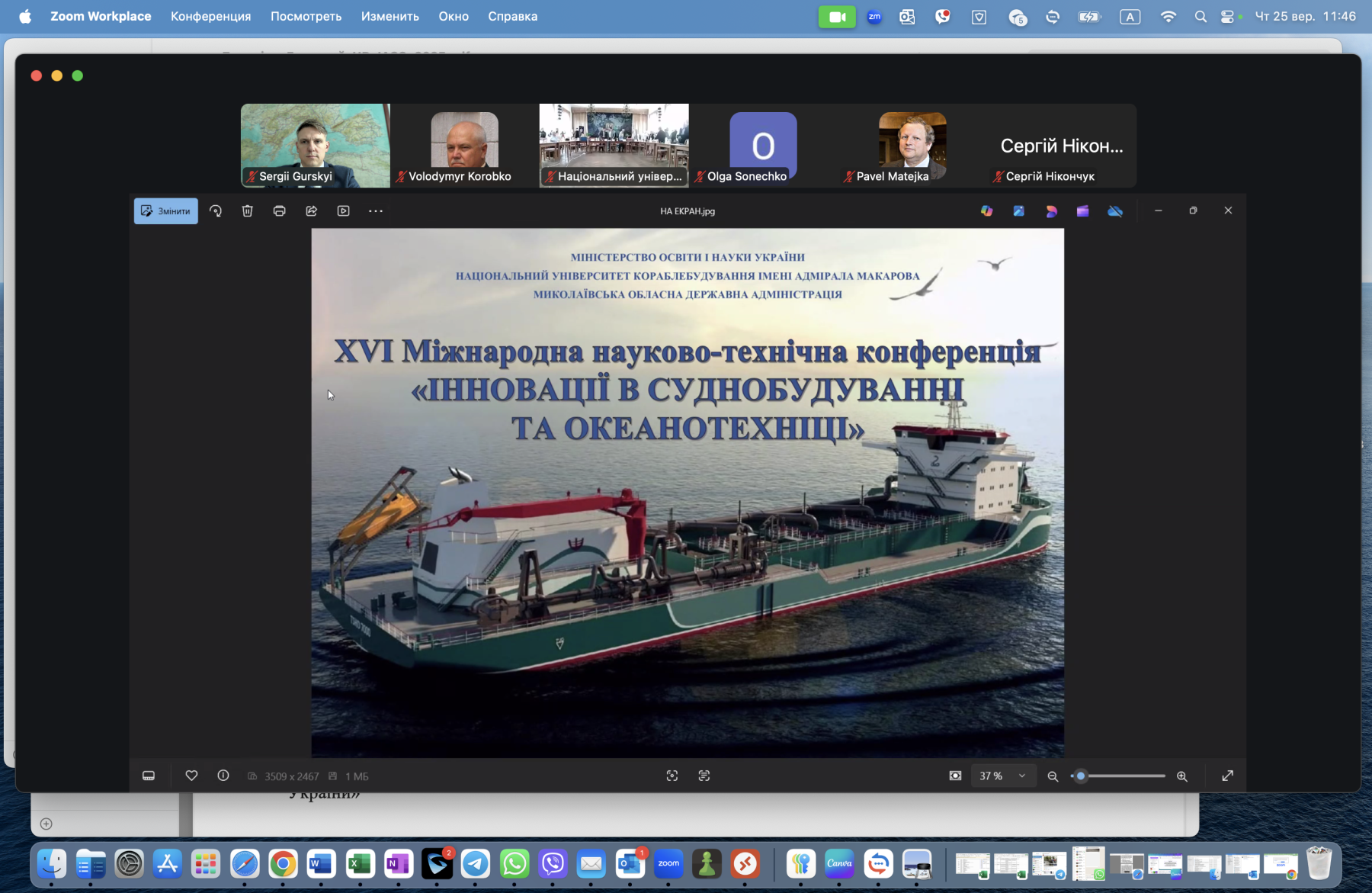Expand the 37% zoom level dropdown
The height and width of the screenshot is (893, 1372).
(x=1021, y=776)
